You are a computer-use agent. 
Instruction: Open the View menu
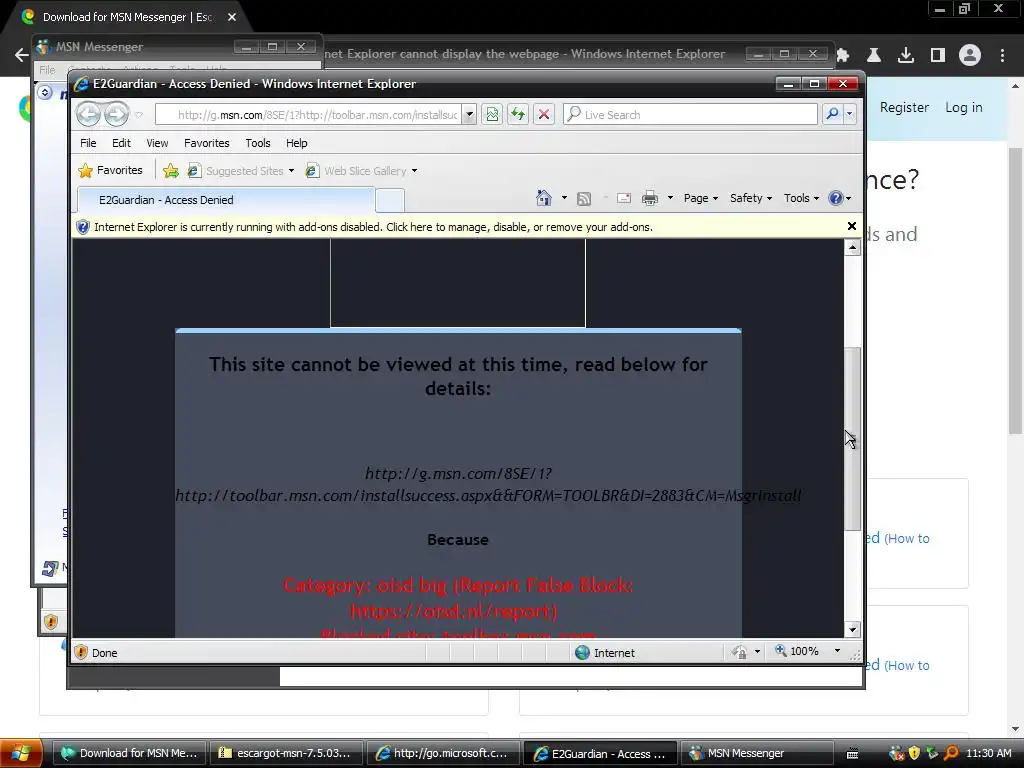point(157,143)
